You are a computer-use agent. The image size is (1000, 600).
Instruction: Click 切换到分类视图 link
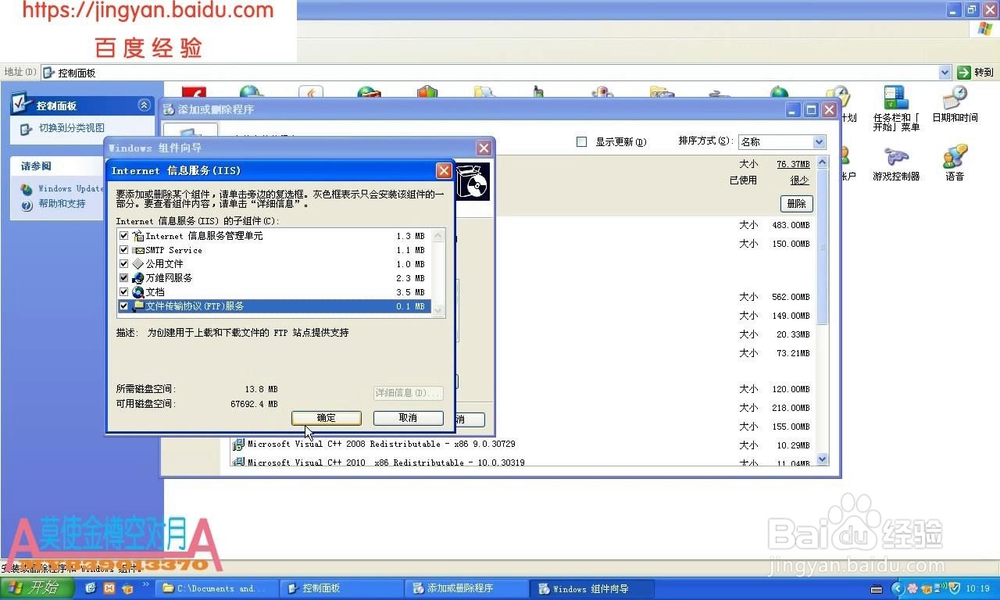(71, 128)
